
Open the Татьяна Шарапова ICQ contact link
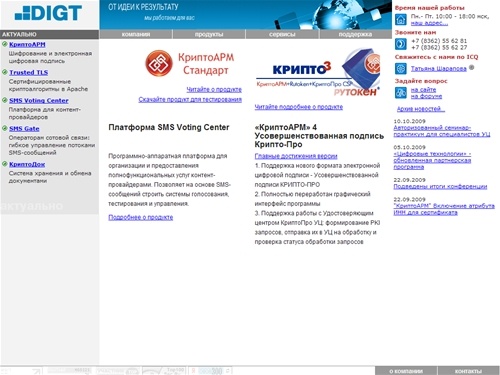(x=439, y=68)
